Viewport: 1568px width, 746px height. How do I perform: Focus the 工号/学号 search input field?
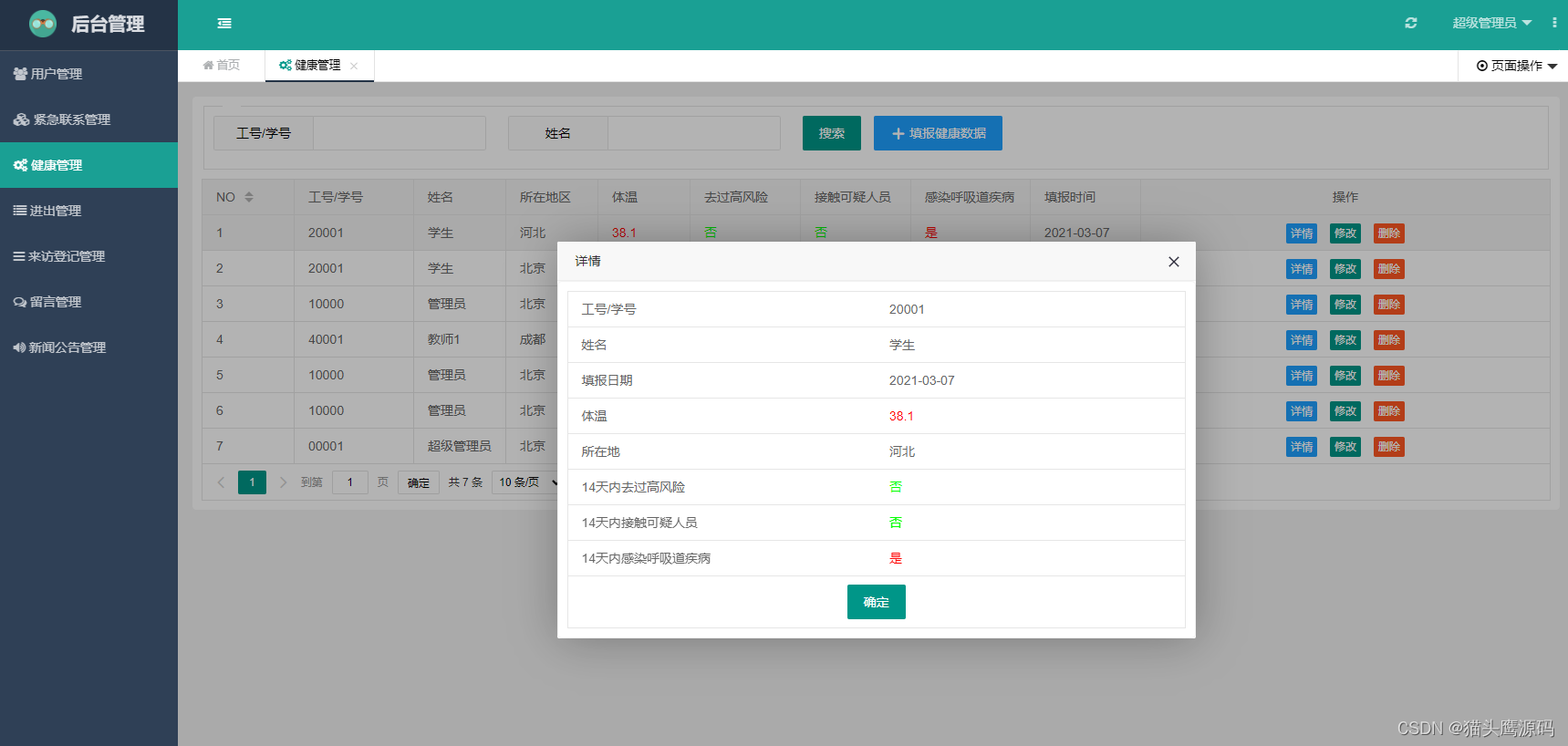click(x=400, y=133)
